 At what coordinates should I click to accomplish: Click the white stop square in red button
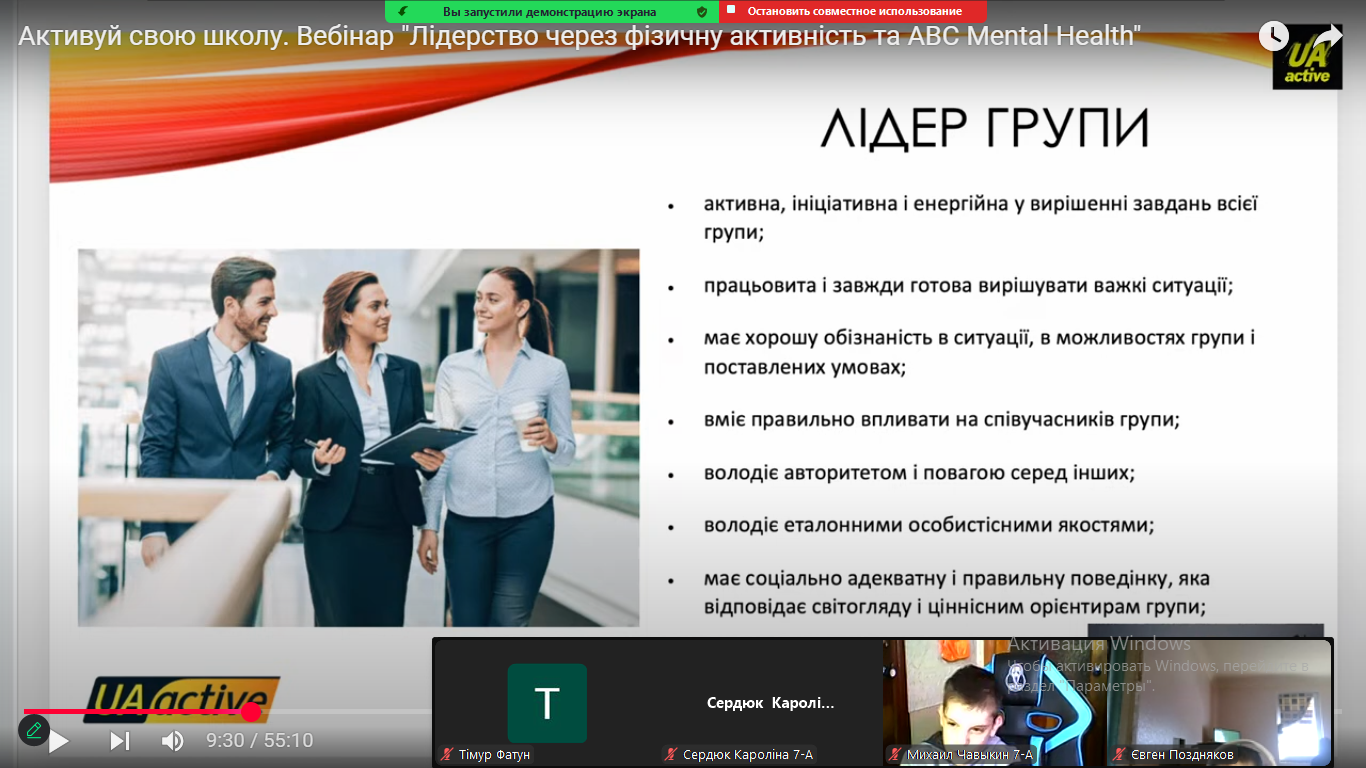731,10
